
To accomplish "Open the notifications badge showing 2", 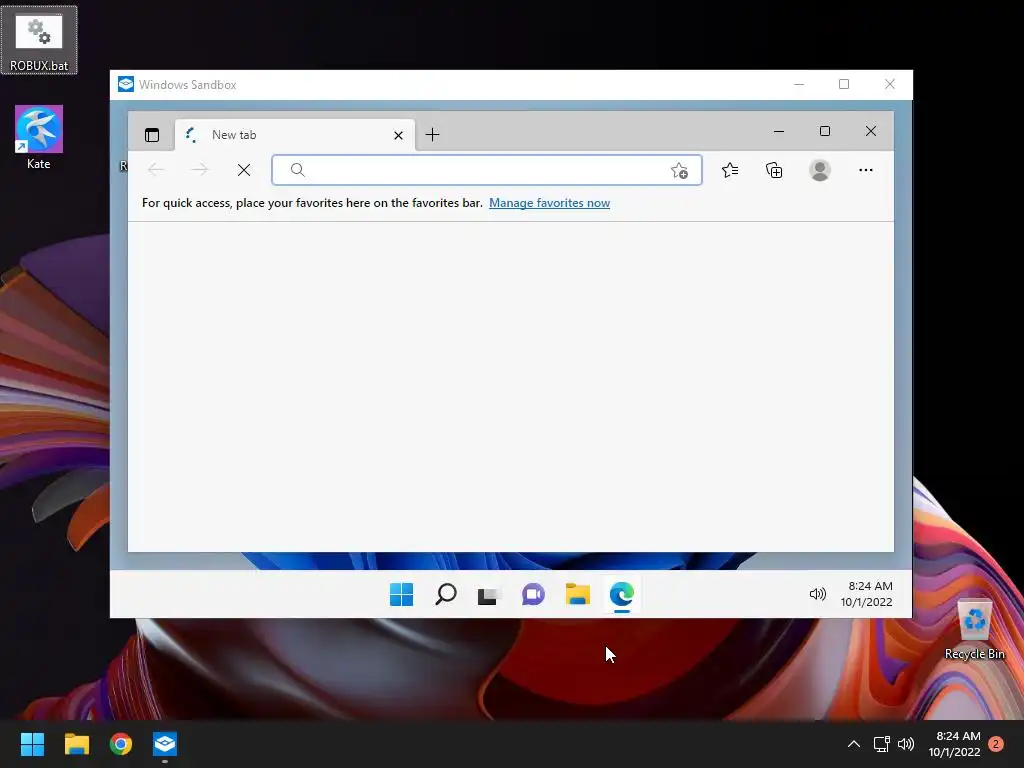I will click(995, 744).
